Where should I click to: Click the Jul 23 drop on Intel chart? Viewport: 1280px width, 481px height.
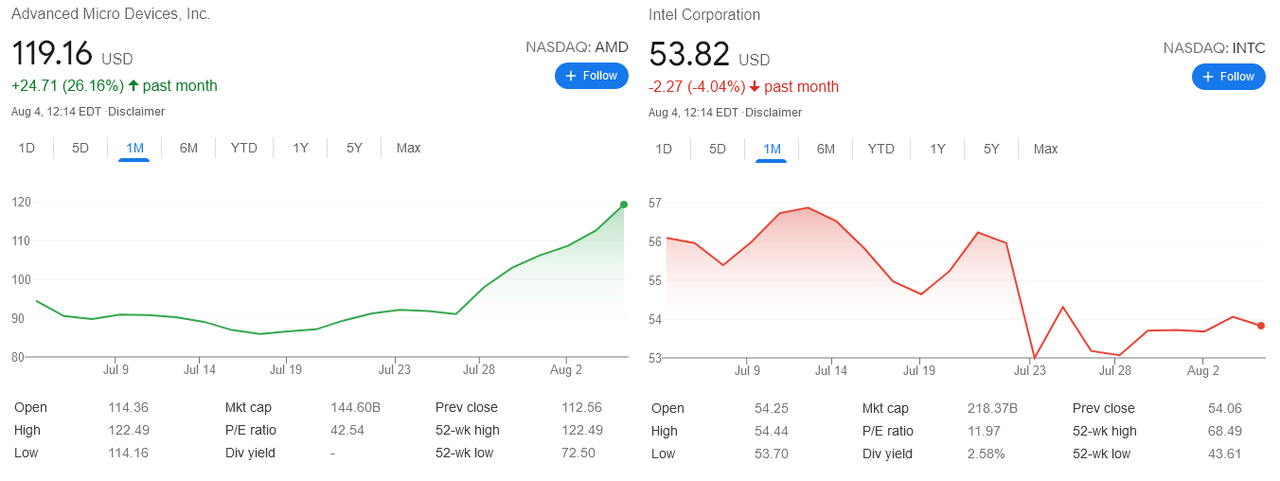(x=1034, y=357)
